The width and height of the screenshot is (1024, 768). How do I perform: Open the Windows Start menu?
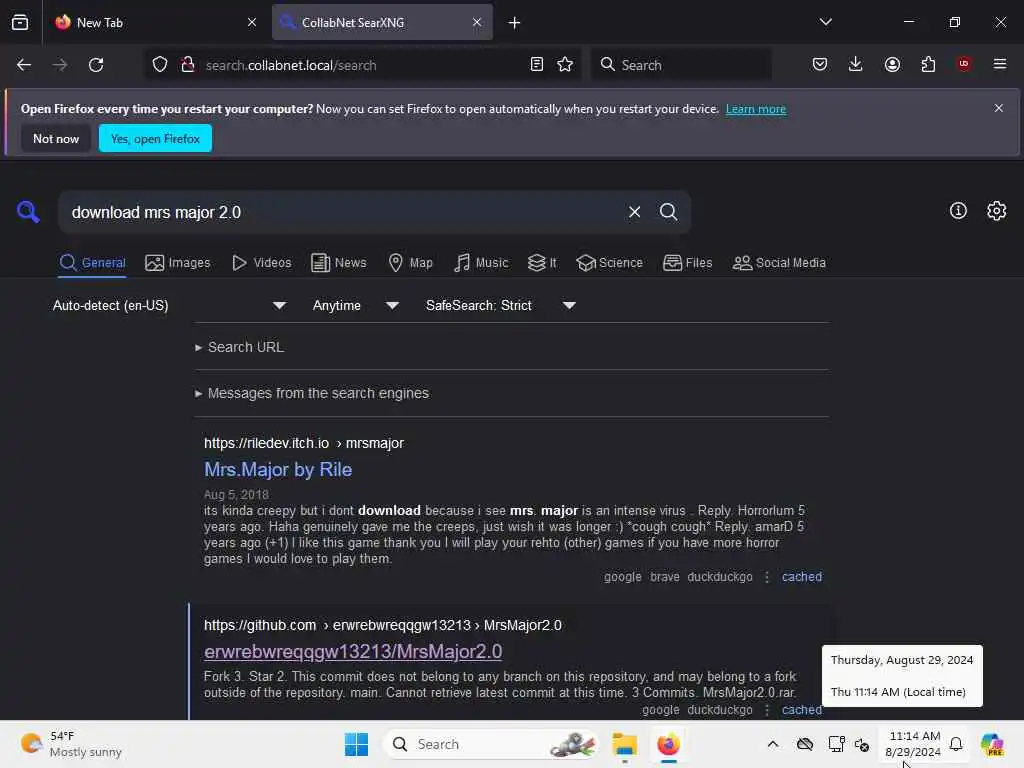357,744
